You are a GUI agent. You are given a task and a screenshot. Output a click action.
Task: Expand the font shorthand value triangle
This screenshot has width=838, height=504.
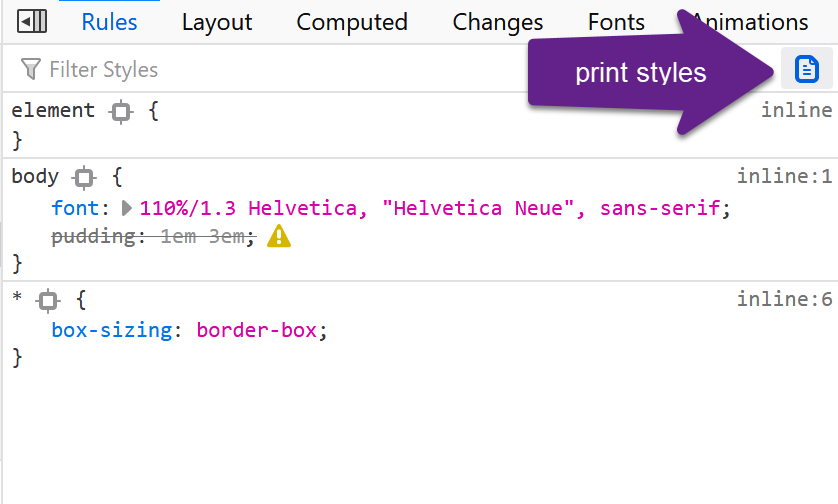pyautogui.click(x=127, y=209)
